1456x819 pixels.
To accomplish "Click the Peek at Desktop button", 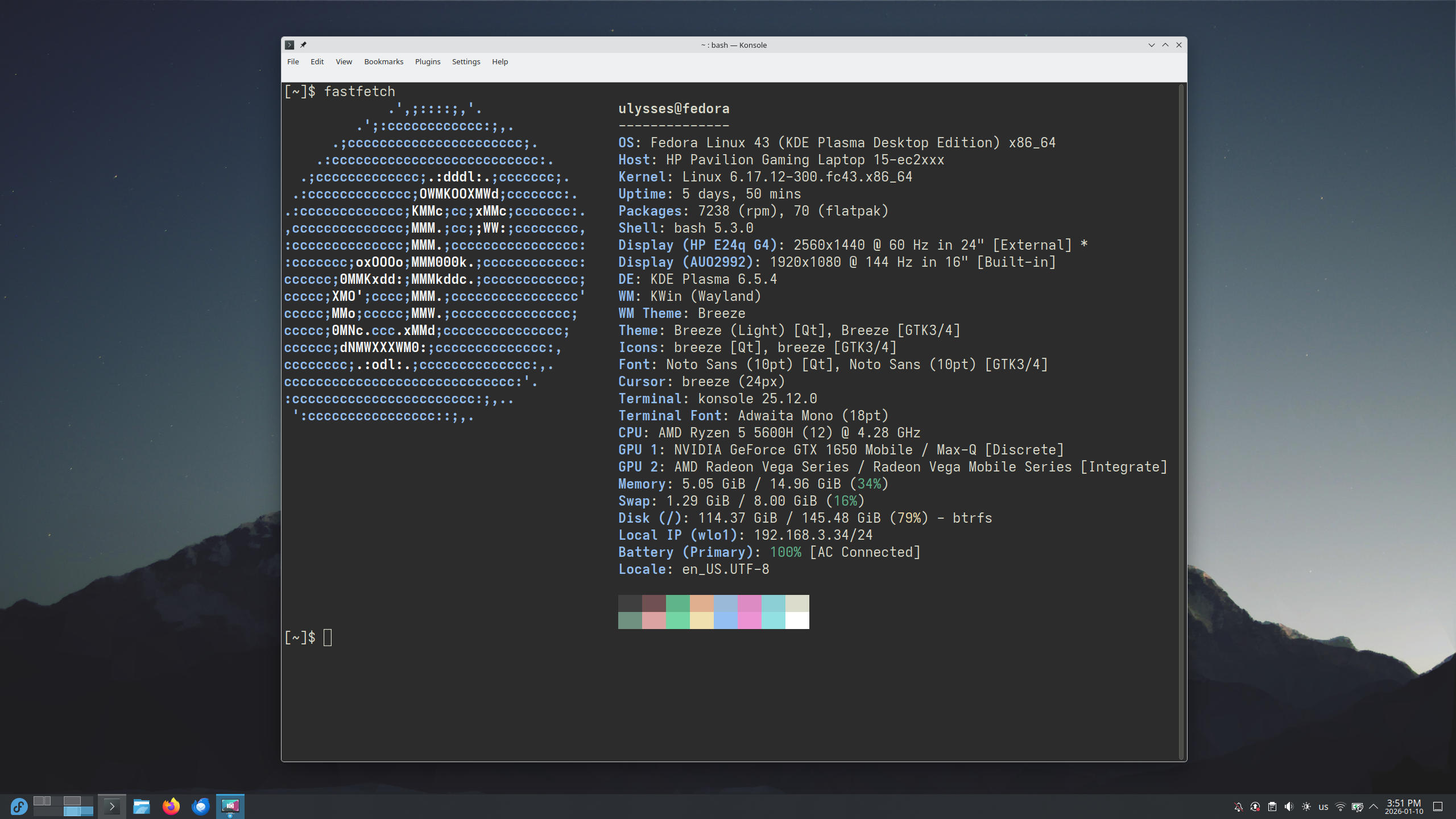I will 1438,806.
